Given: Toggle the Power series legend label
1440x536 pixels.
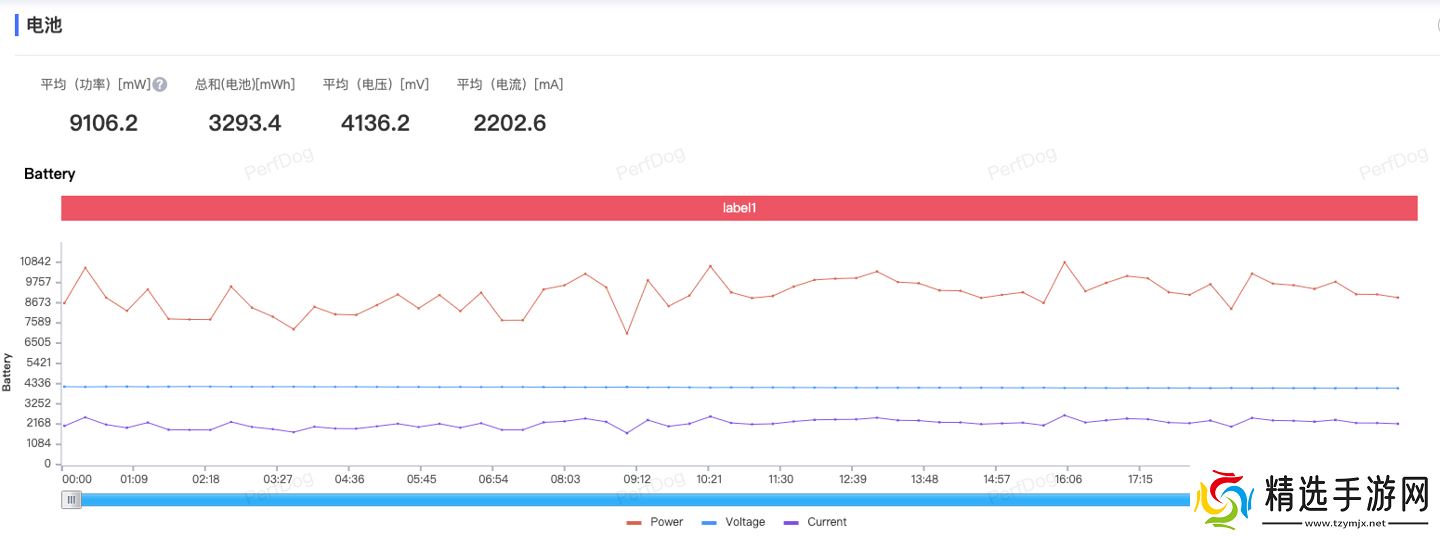Looking at the screenshot, I should pyautogui.click(x=666, y=522).
